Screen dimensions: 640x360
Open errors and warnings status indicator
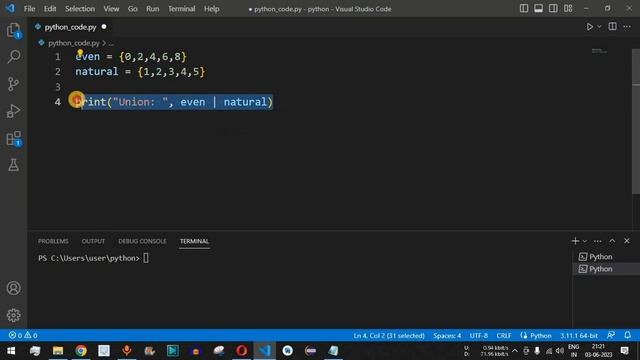(23, 336)
